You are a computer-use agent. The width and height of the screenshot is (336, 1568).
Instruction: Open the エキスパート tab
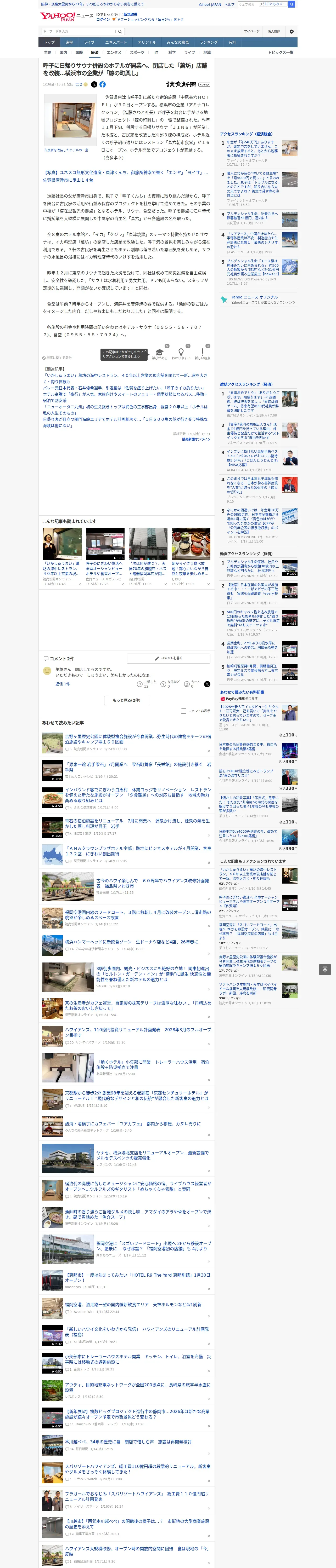coord(116,43)
